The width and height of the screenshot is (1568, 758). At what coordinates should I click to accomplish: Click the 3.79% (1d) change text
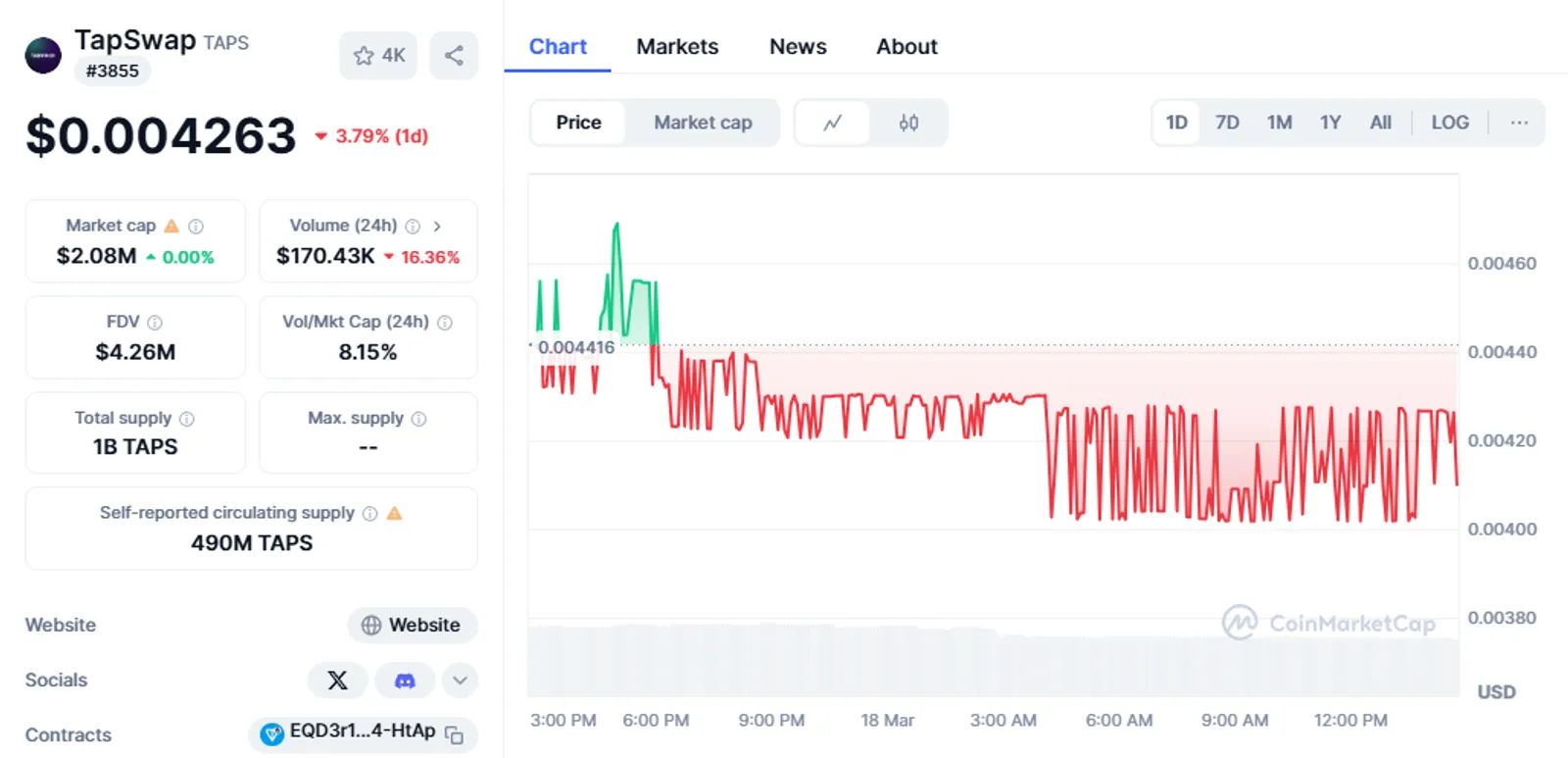[x=381, y=136]
